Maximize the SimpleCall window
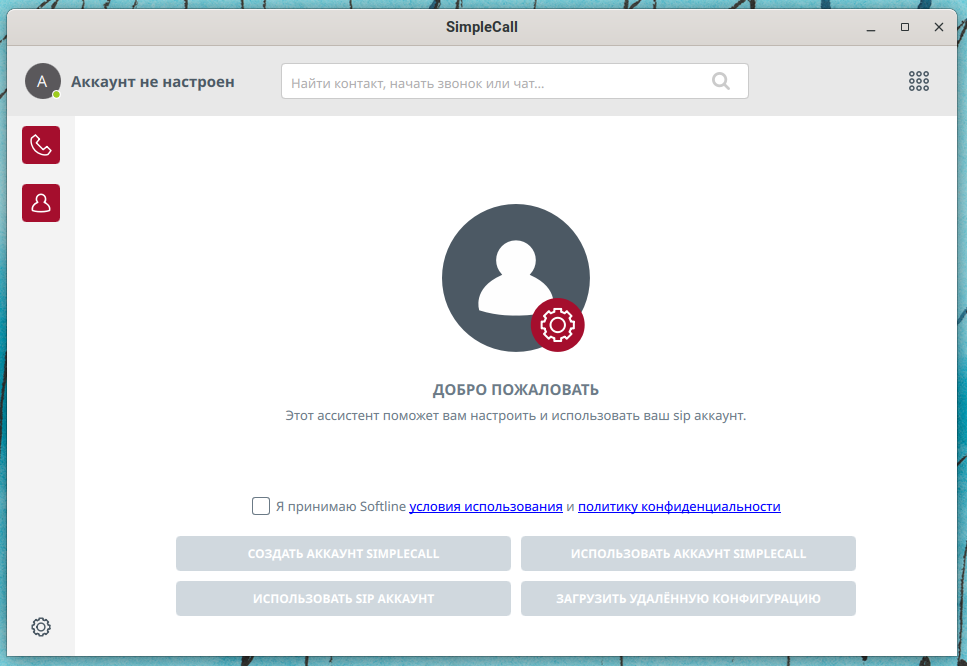The image size is (967, 666). 905,27
